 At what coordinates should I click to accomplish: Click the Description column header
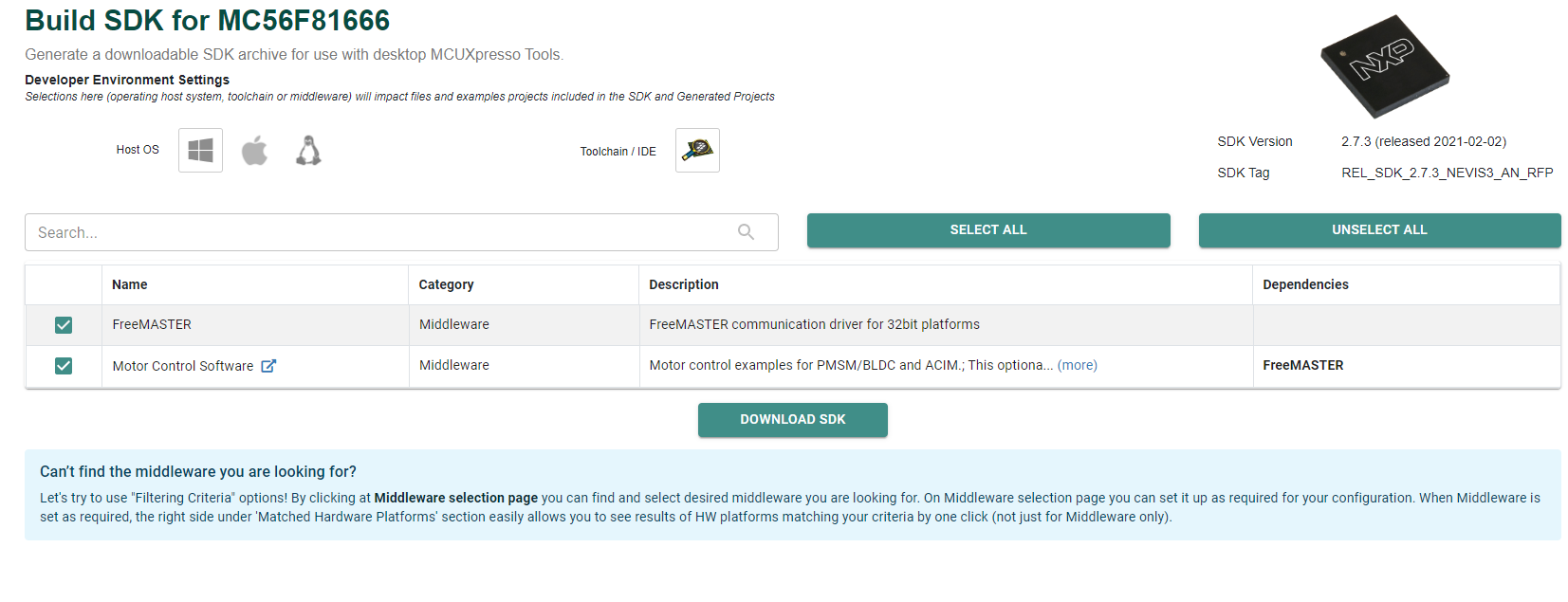coord(684,284)
